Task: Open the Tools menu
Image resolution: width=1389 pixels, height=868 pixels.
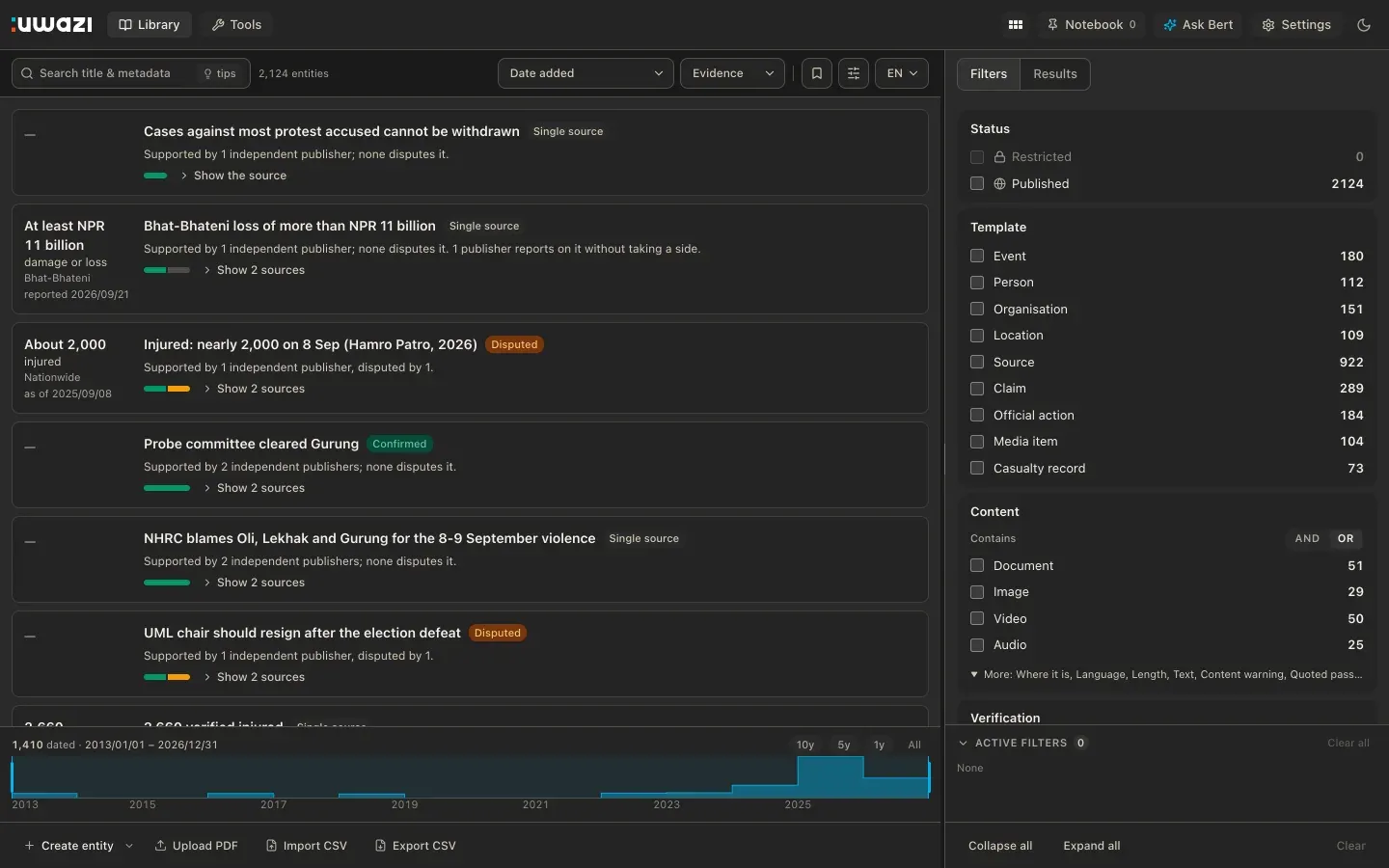Action: [236, 25]
